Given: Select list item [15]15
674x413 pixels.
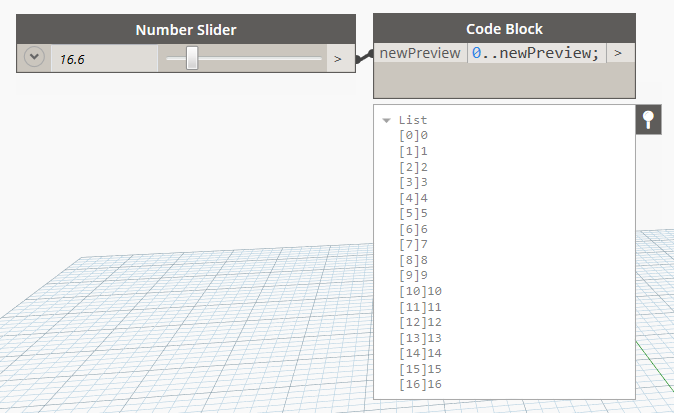Looking at the screenshot, I should (x=420, y=369).
